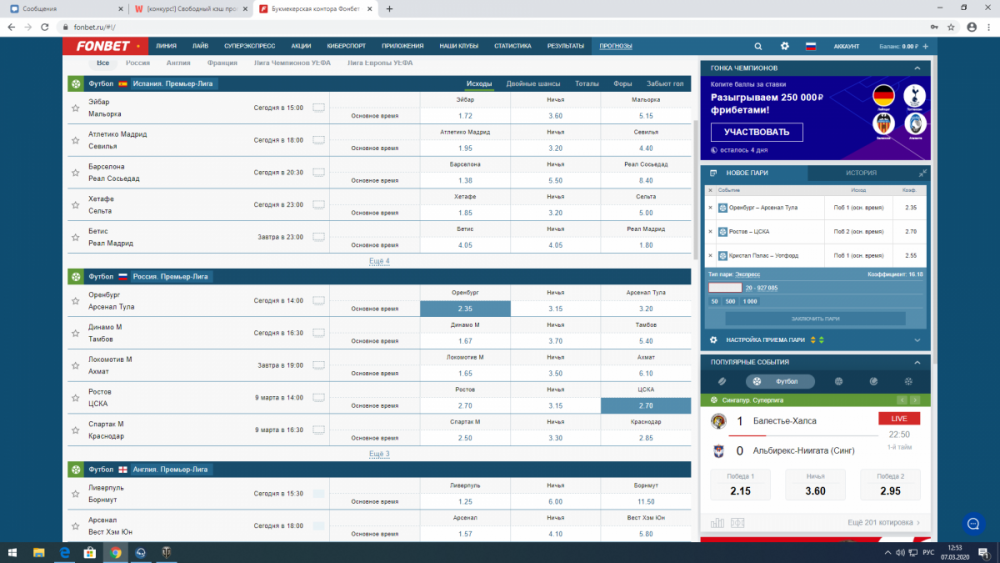Add Ливерпуль – Борнмут match to favorites

pyautogui.click(x=75, y=494)
